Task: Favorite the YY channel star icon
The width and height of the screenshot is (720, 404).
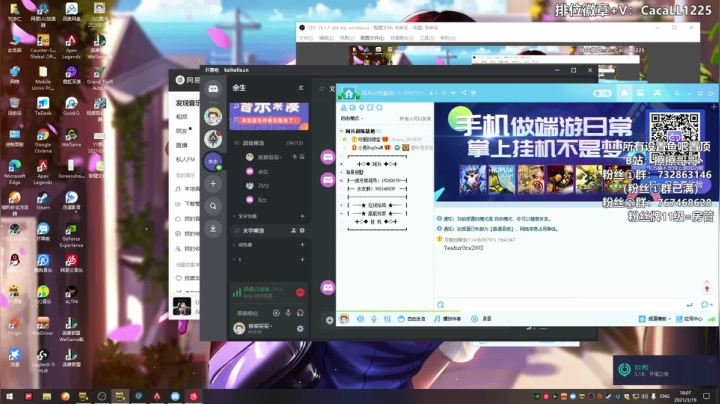Action: [444, 93]
